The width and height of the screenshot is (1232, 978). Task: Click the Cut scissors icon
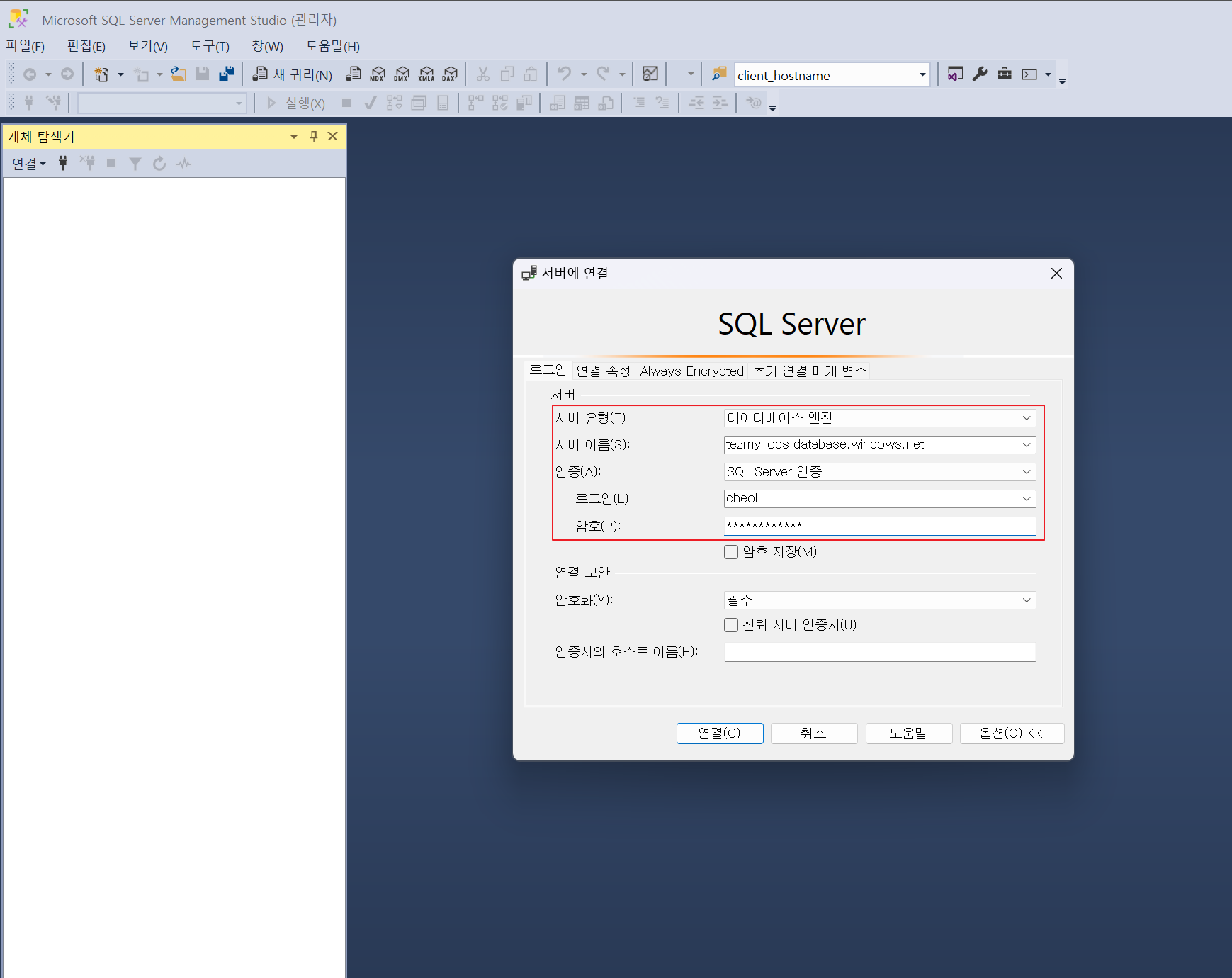pos(483,74)
